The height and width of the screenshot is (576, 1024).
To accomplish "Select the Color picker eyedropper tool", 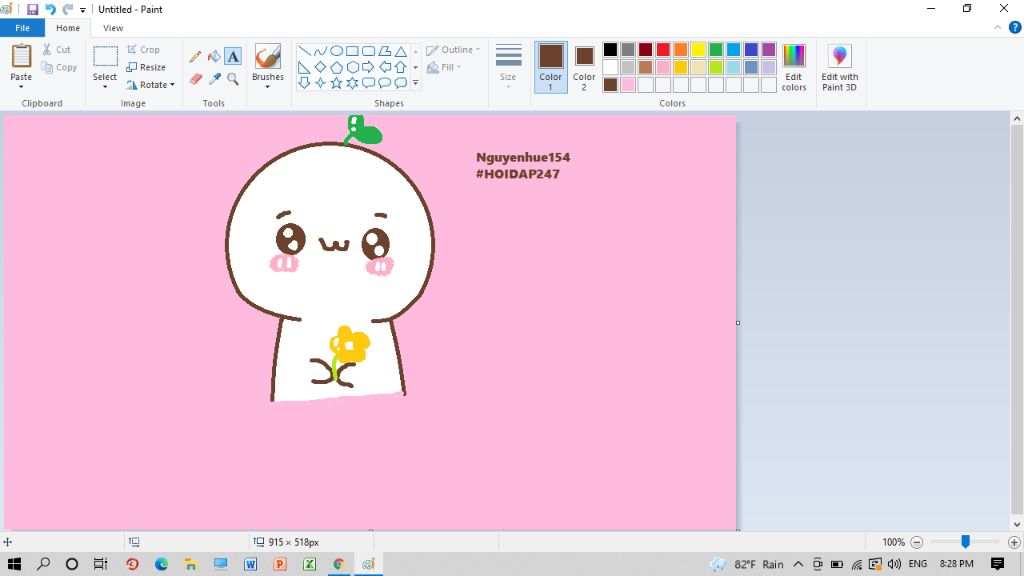I will click(x=214, y=79).
